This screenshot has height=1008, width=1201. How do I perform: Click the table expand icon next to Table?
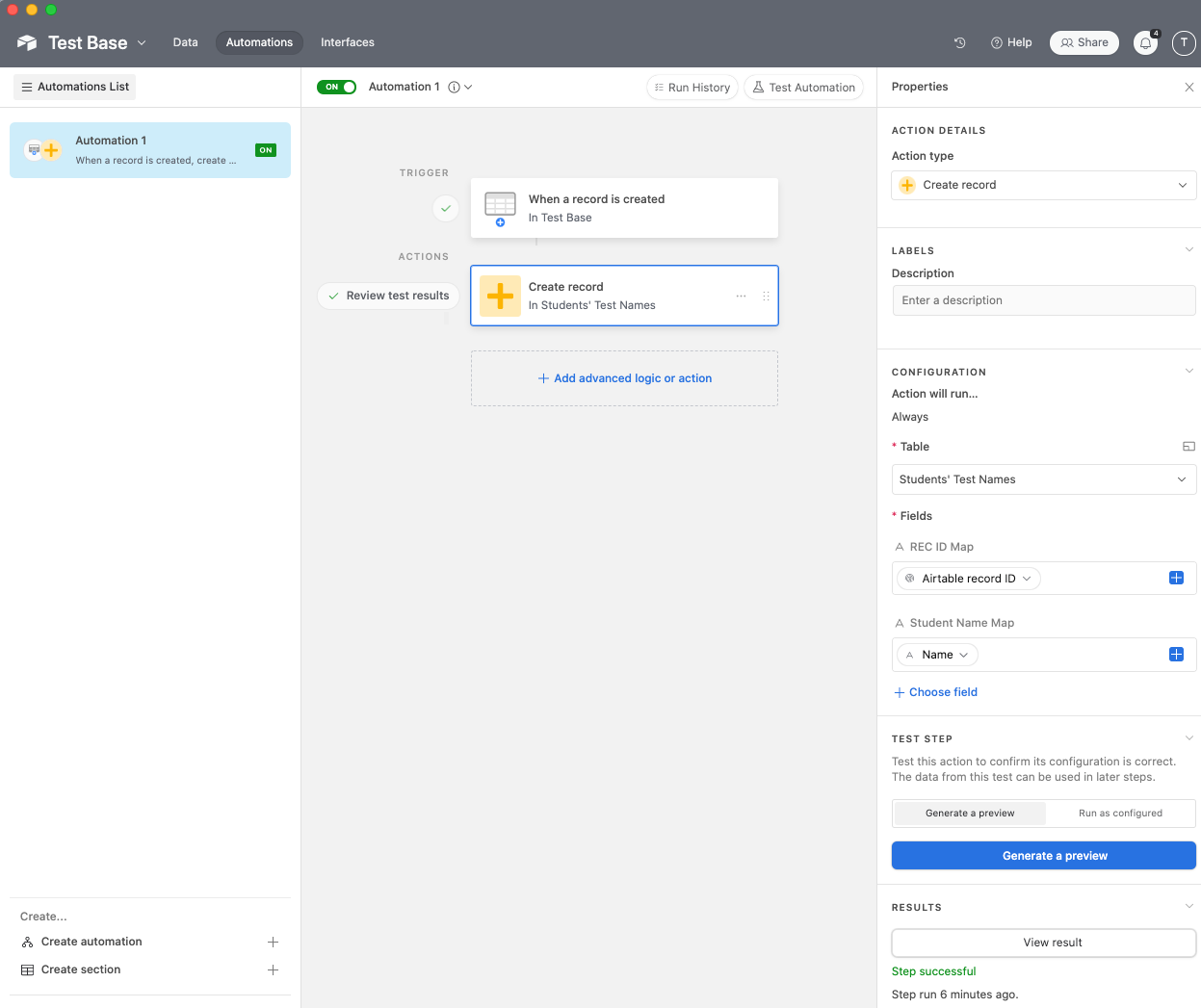point(1188,447)
